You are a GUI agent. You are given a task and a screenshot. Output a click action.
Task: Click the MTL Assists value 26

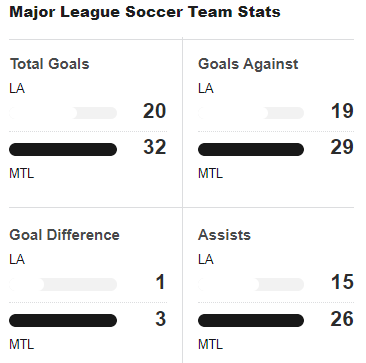342,319
